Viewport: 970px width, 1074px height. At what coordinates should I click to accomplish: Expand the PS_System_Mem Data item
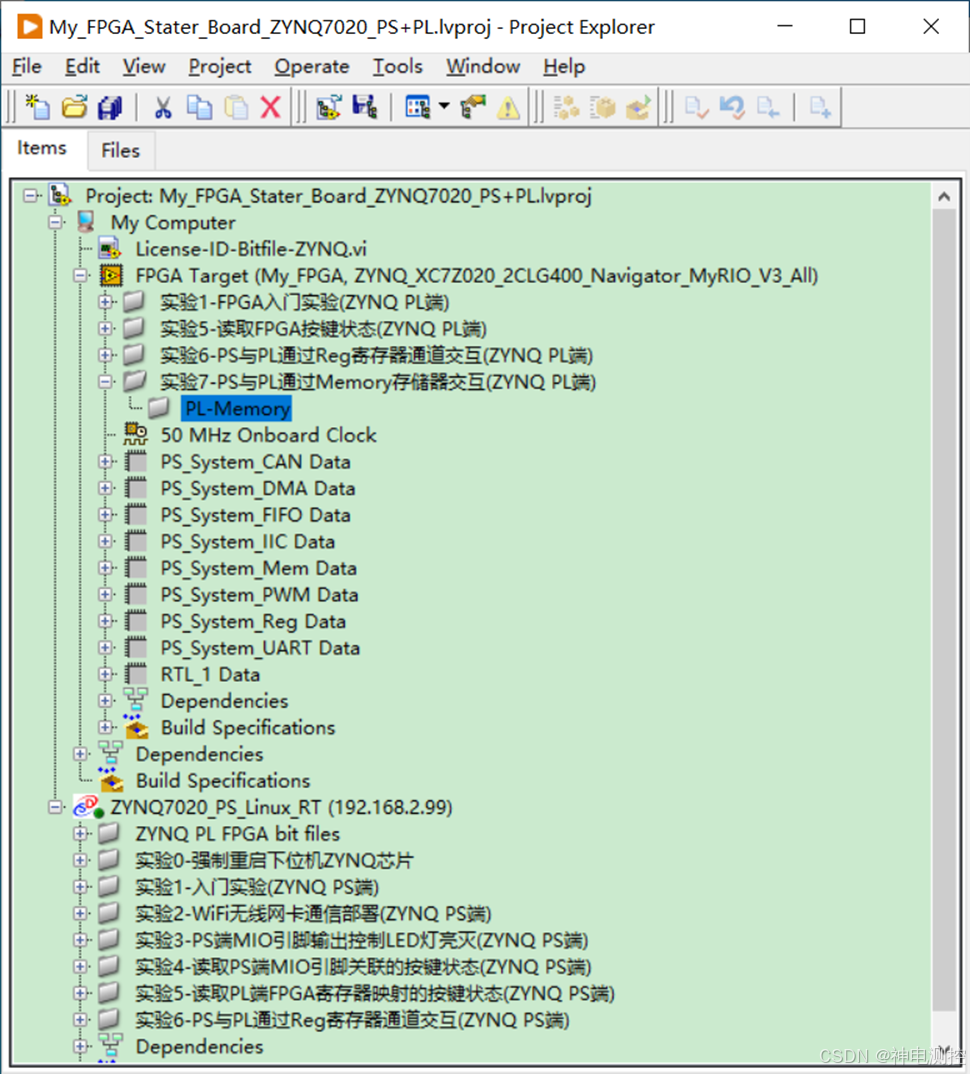(105, 568)
